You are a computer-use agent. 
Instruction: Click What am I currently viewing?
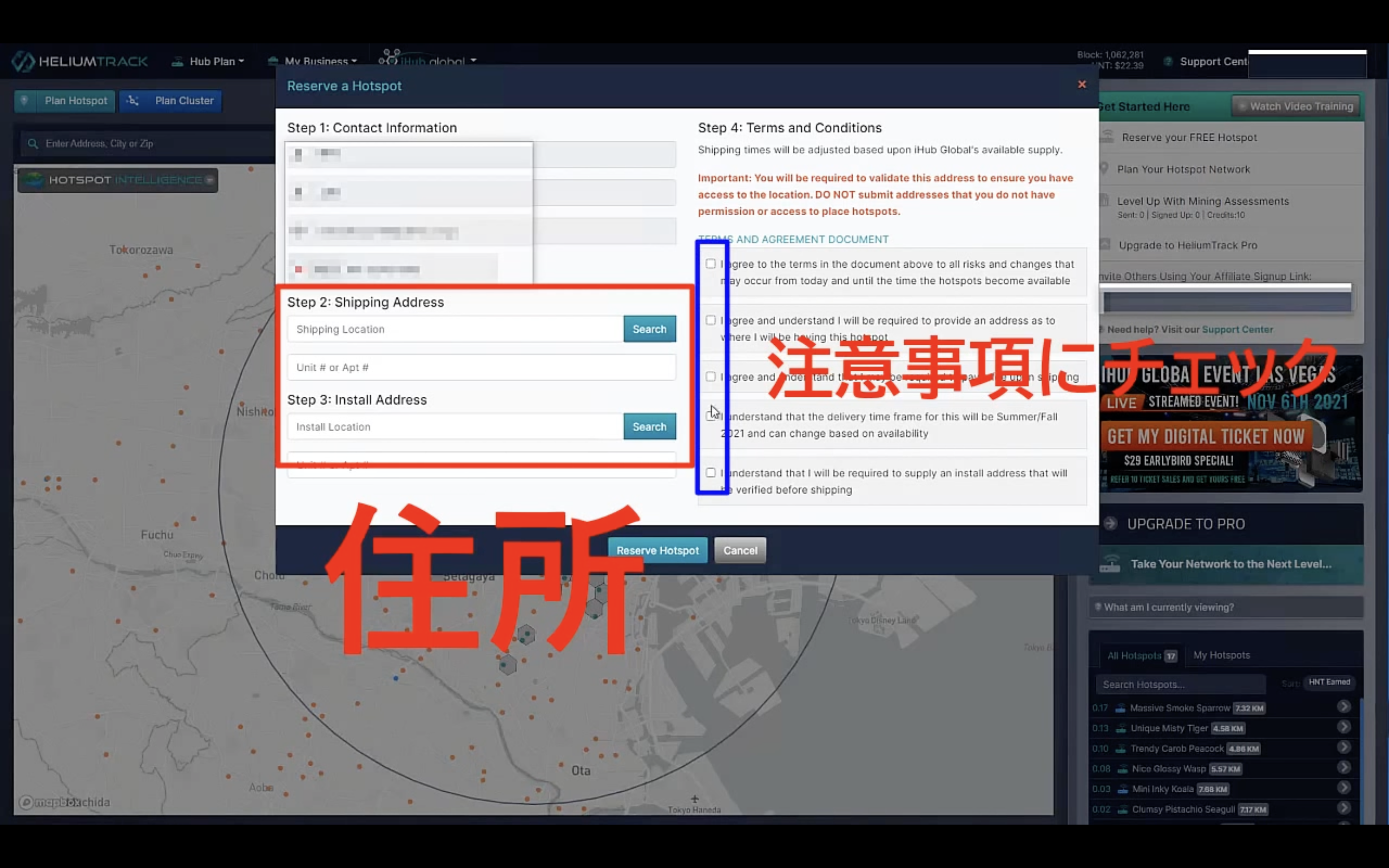pyautogui.click(x=1226, y=608)
